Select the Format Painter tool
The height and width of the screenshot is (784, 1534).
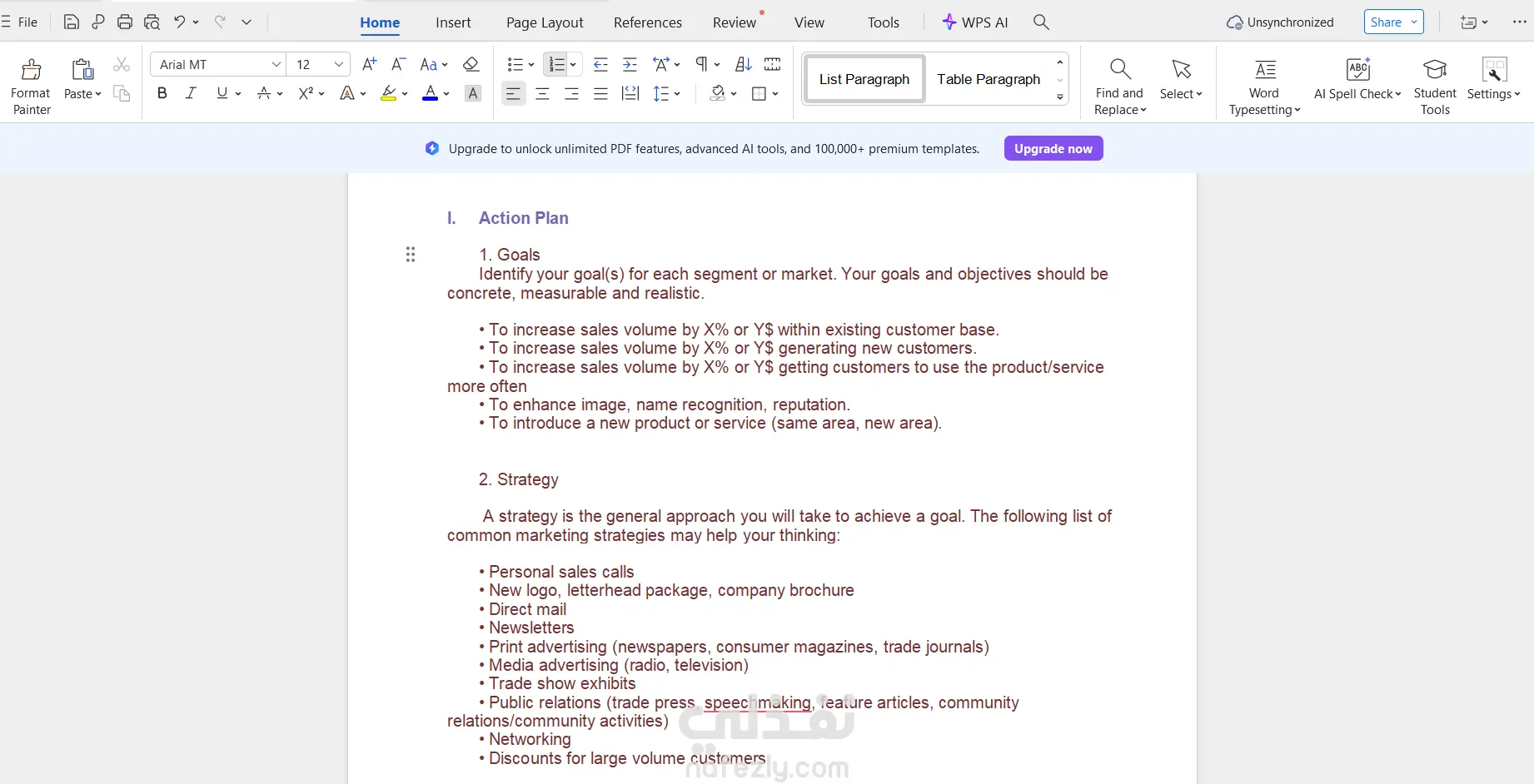(x=31, y=86)
